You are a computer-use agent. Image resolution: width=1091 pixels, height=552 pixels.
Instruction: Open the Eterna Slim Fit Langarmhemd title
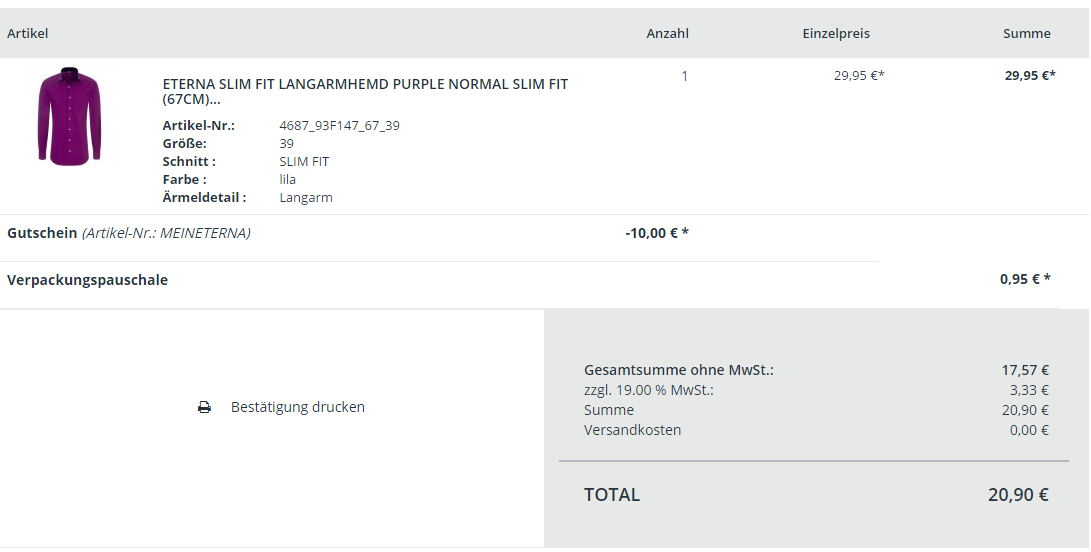[x=365, y=91]
